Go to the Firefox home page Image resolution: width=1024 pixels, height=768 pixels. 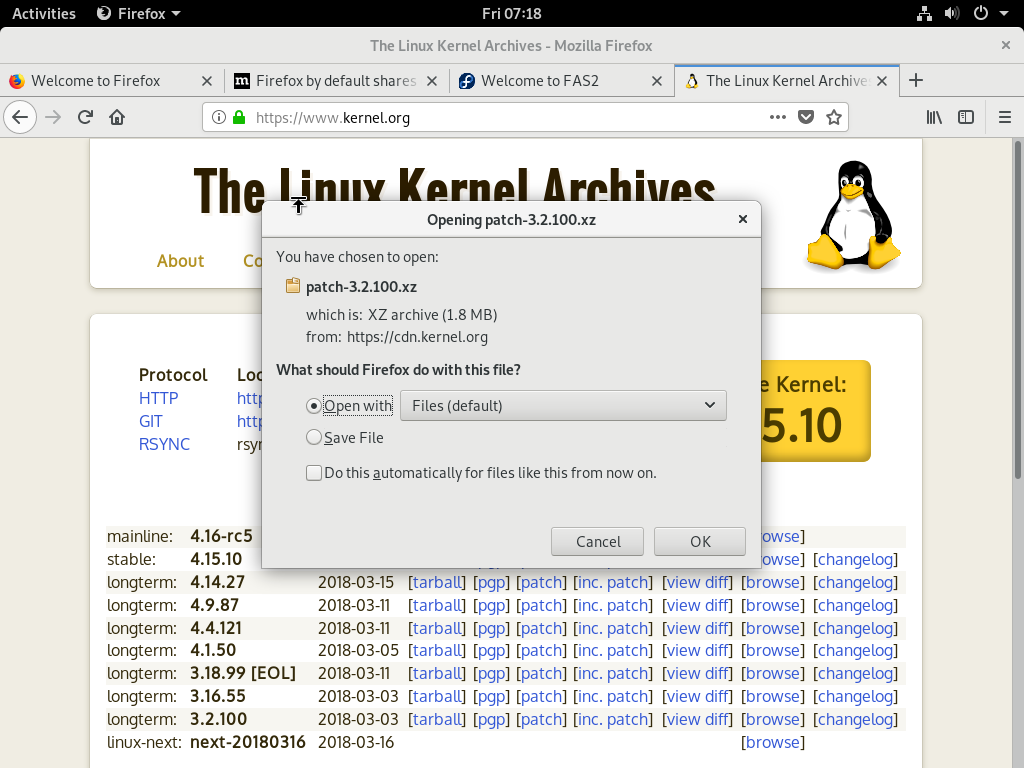point(117,118)
